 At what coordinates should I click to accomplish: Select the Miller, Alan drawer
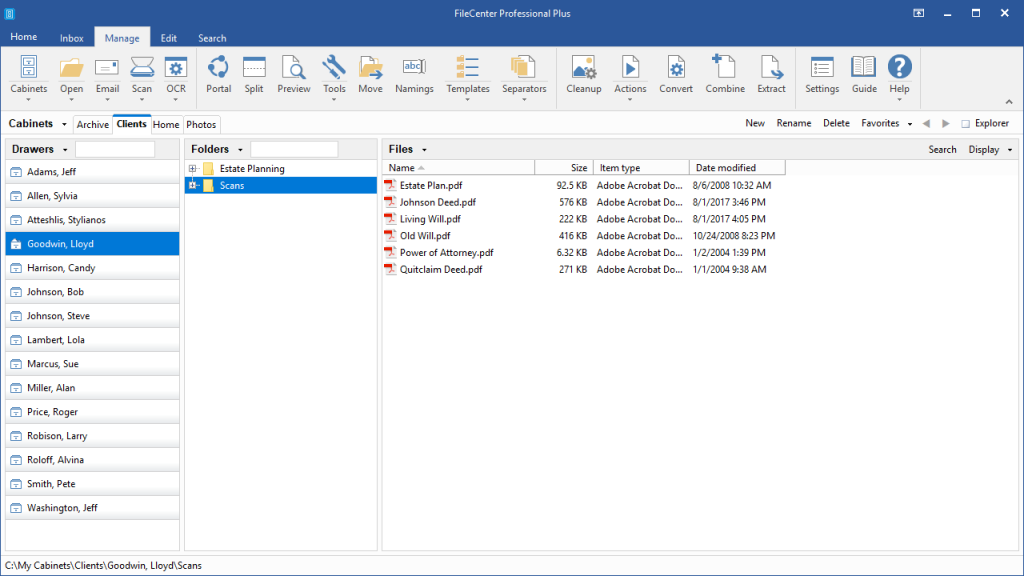[x=92, y=388]
